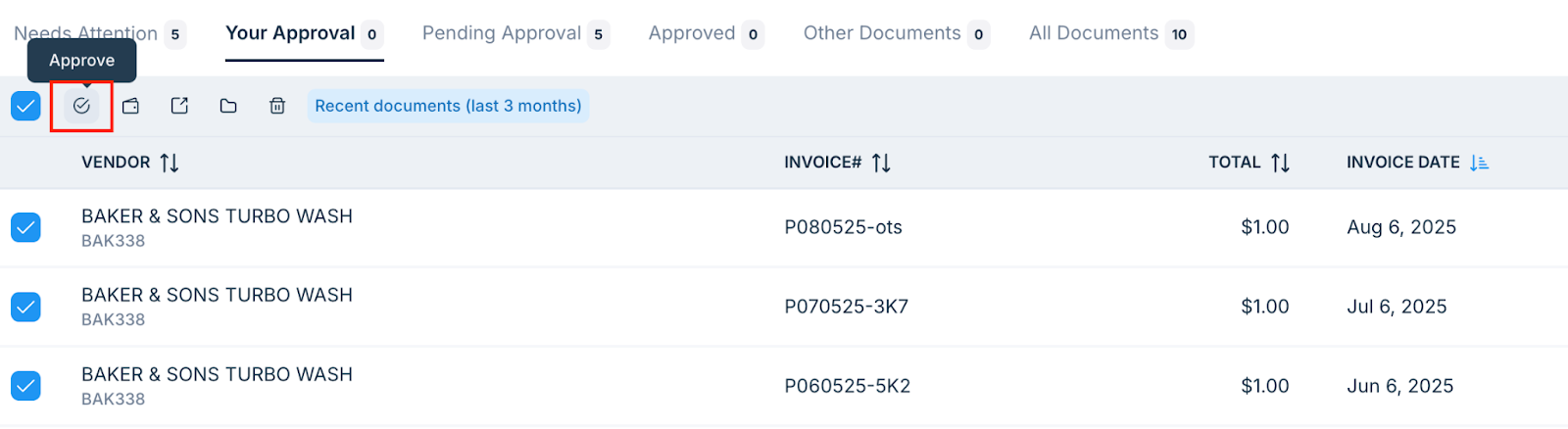Click the count badge on Pending Approval

(x=598, y=34)
